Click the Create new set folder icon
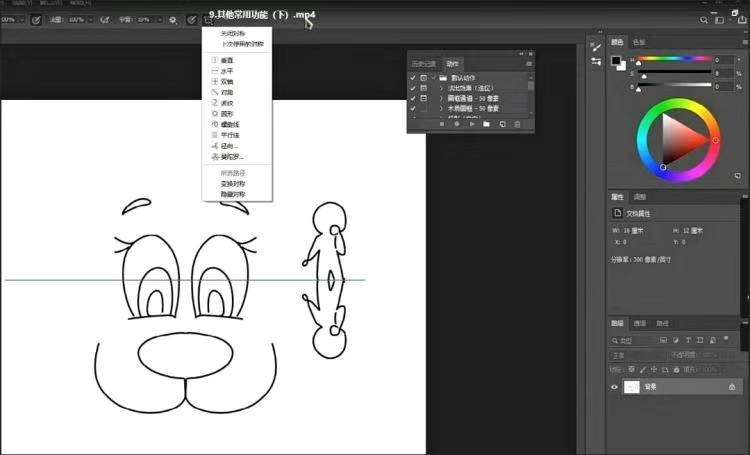Screen dimensions: 750x455 486,124
